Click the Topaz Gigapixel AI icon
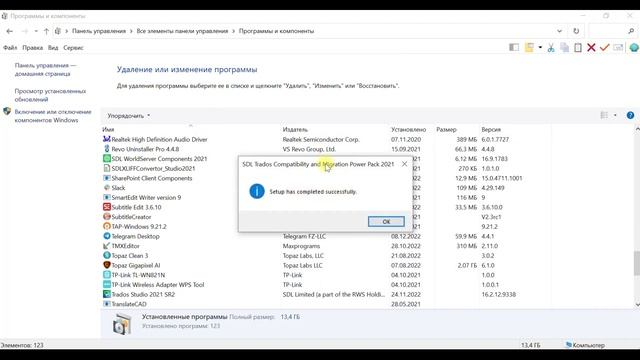Viewport: 640px width, 360px height. (x=107, y=265)
